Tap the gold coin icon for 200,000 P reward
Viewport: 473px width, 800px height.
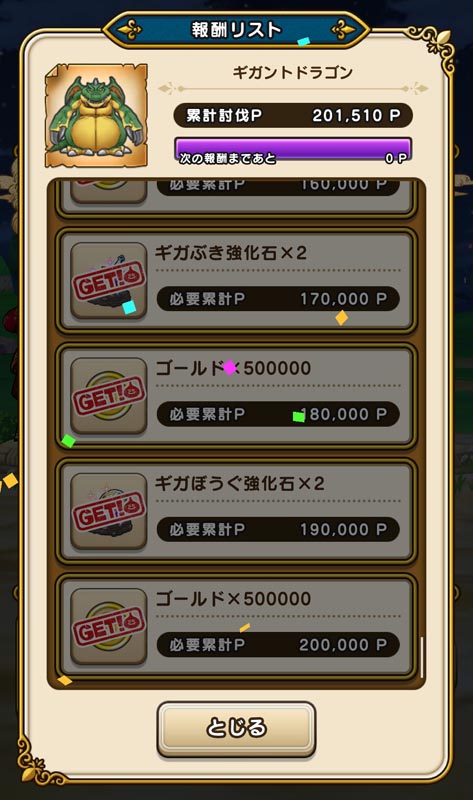(109, 627)
